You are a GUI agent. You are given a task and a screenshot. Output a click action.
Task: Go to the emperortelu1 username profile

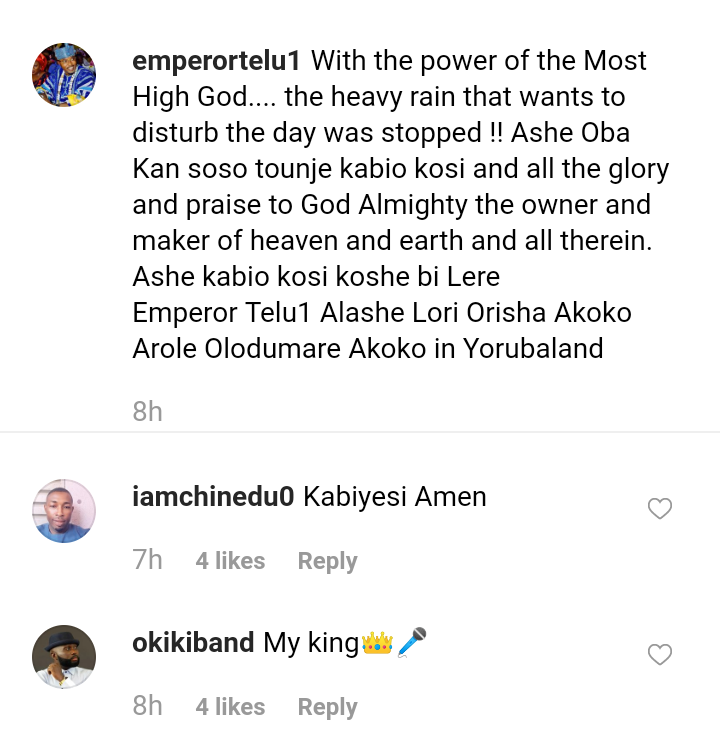tap(216, 61)
